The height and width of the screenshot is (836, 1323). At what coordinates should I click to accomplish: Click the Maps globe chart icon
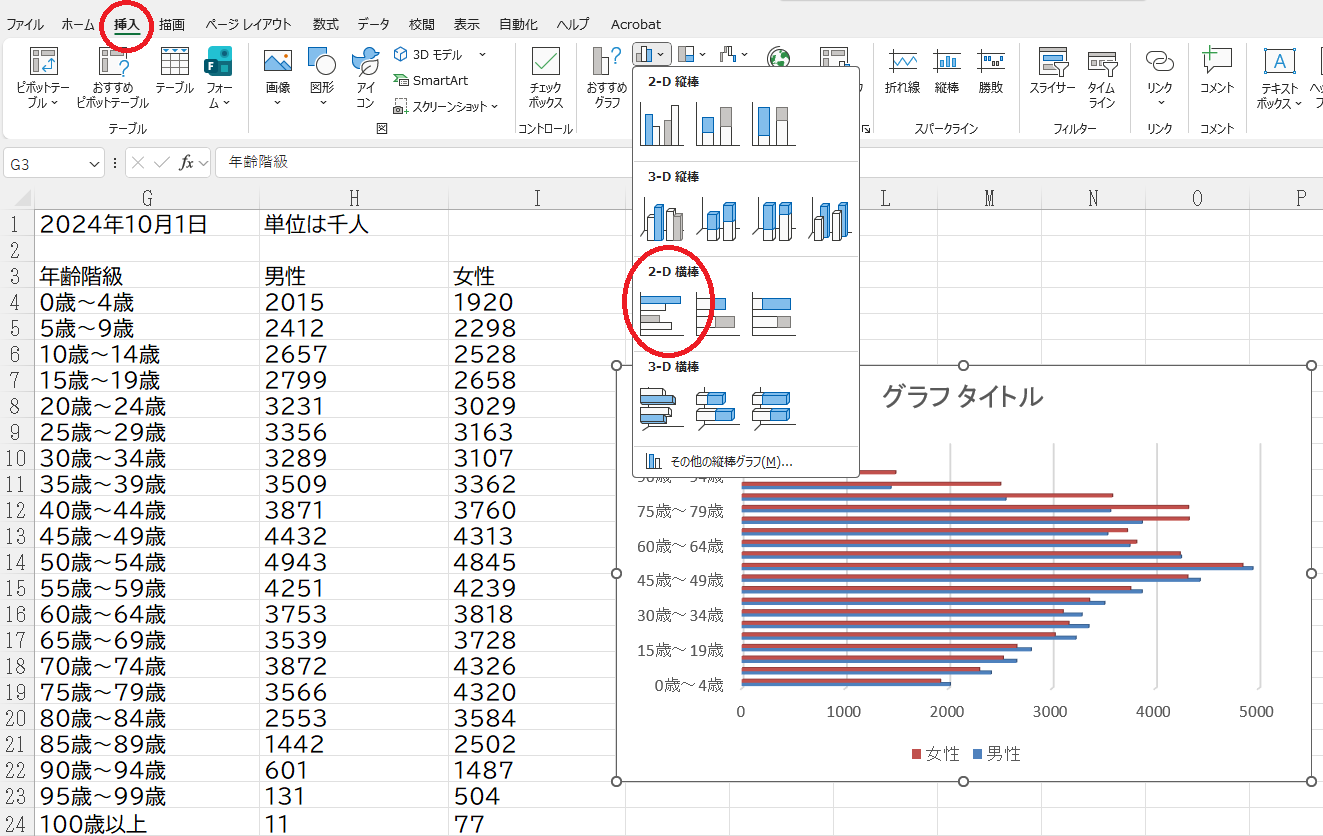778,60
